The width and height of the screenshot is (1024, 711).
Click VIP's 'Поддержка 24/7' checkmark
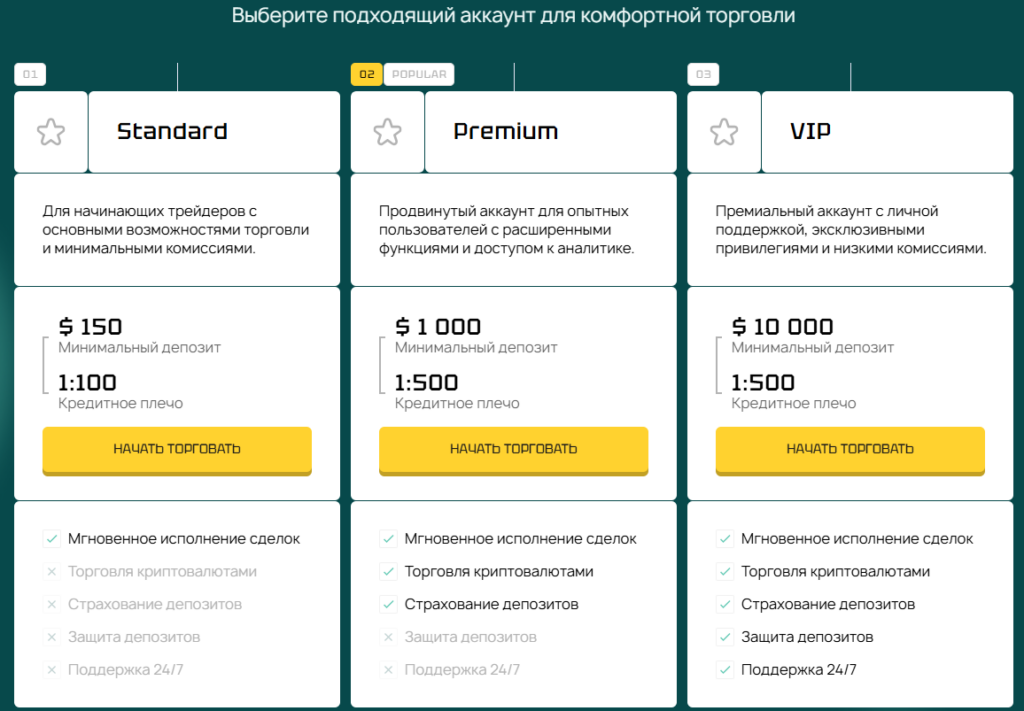pyautogui.click(x=725, y=670)
